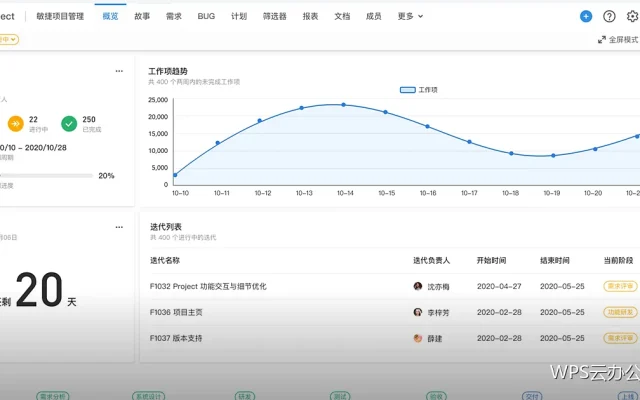Click the 需求评审 tag in the F1037 row
The height and width of the screenshot is (400, 640).
tap(620, 338)
